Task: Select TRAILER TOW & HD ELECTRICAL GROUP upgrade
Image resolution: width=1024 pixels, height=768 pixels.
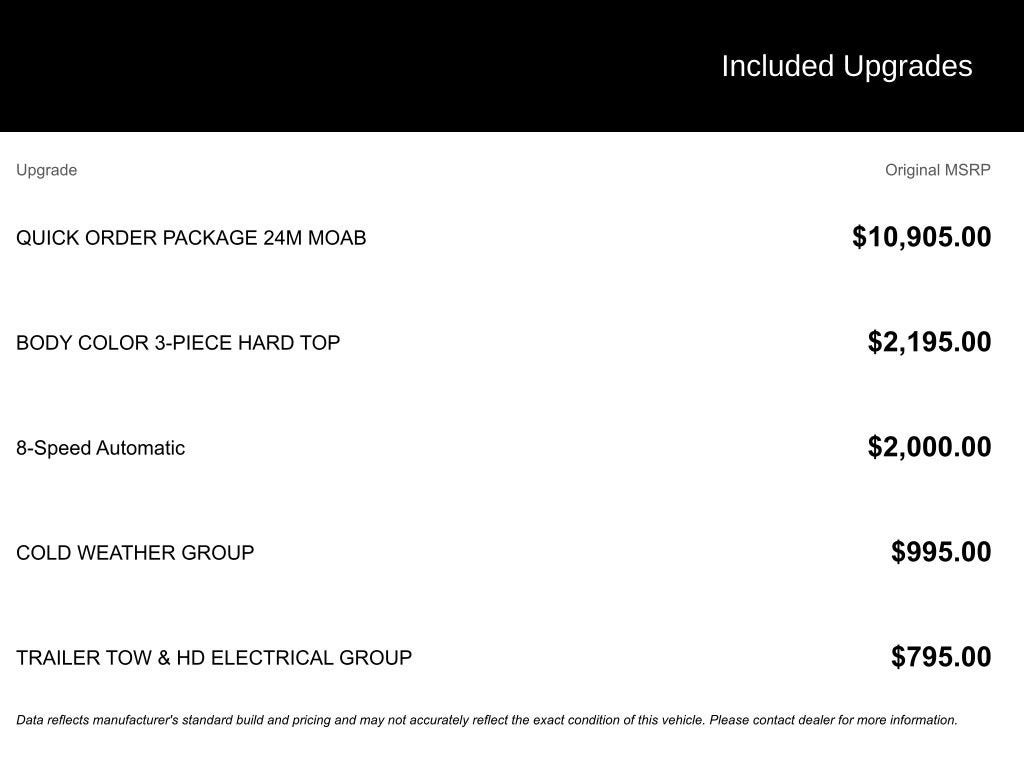Action: coord(213,658)
